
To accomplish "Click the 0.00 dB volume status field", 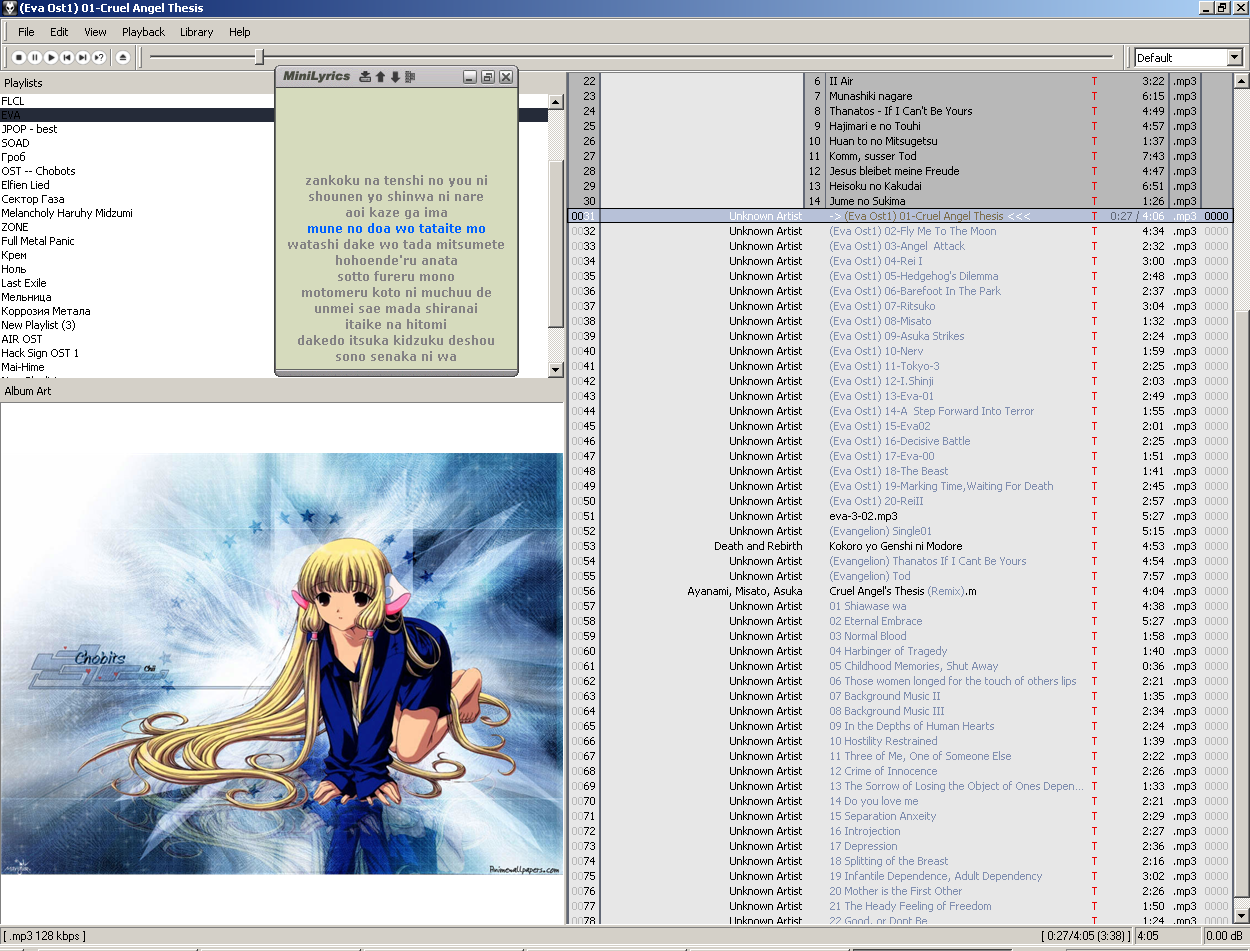I will click(1224, 936).
